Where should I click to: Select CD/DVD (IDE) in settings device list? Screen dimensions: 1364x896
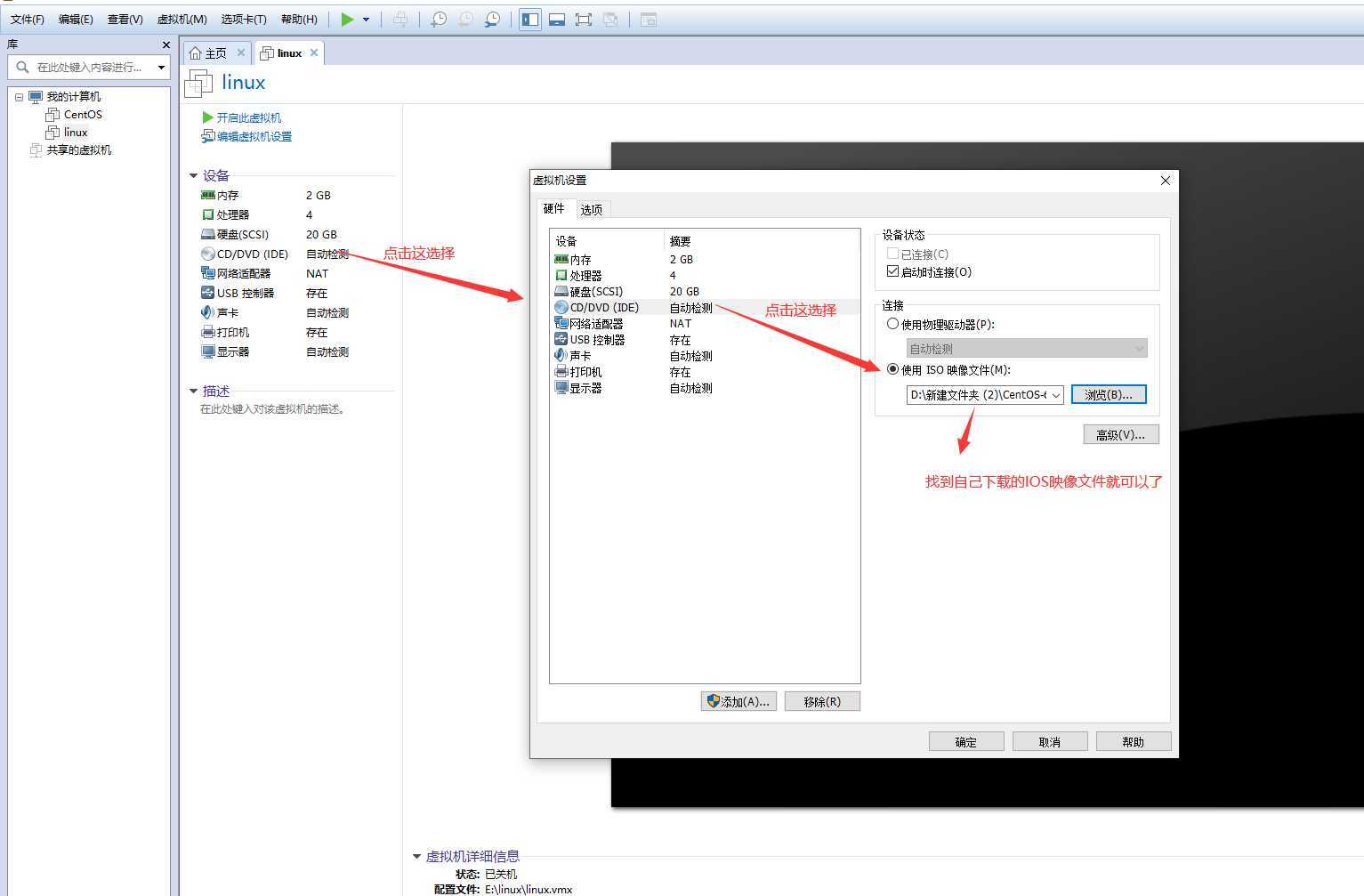click(x=603, y=308)
